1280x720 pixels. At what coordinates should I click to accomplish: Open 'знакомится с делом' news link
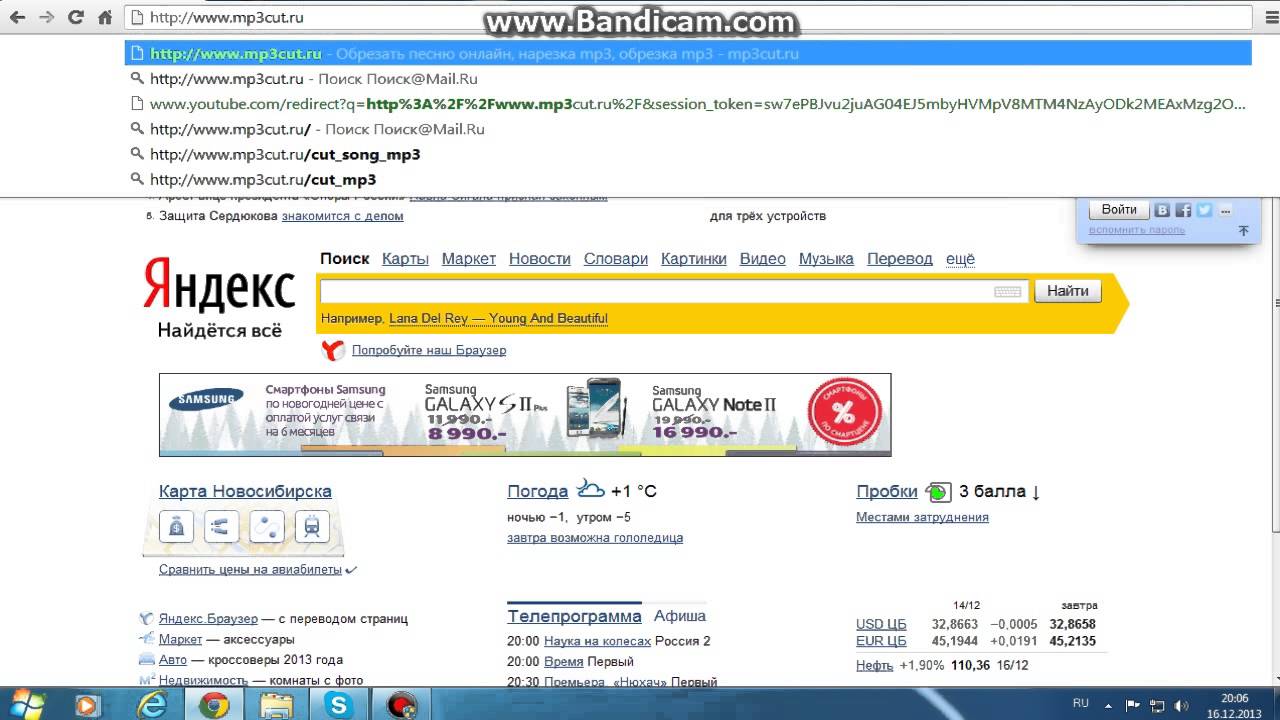click(x=342, y=216)
